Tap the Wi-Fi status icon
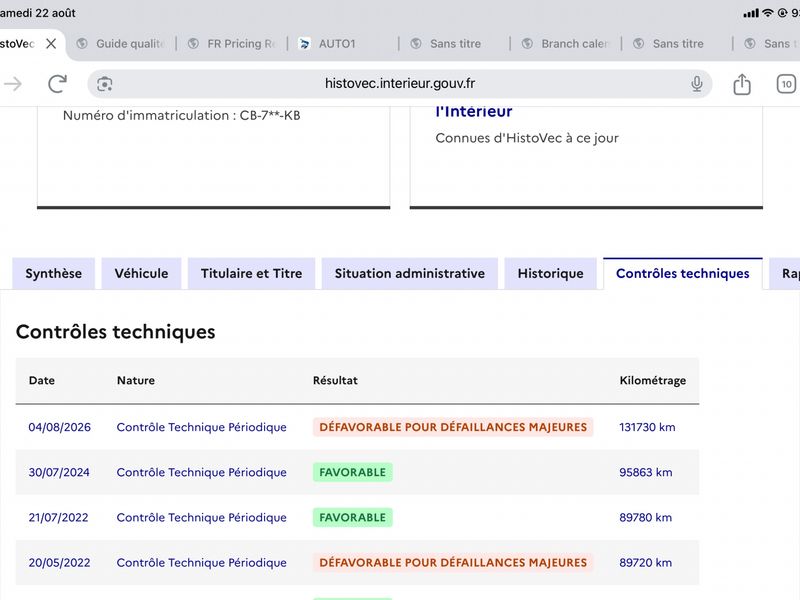The height and width of the screenshot is (600, 800). click(767, 13)
